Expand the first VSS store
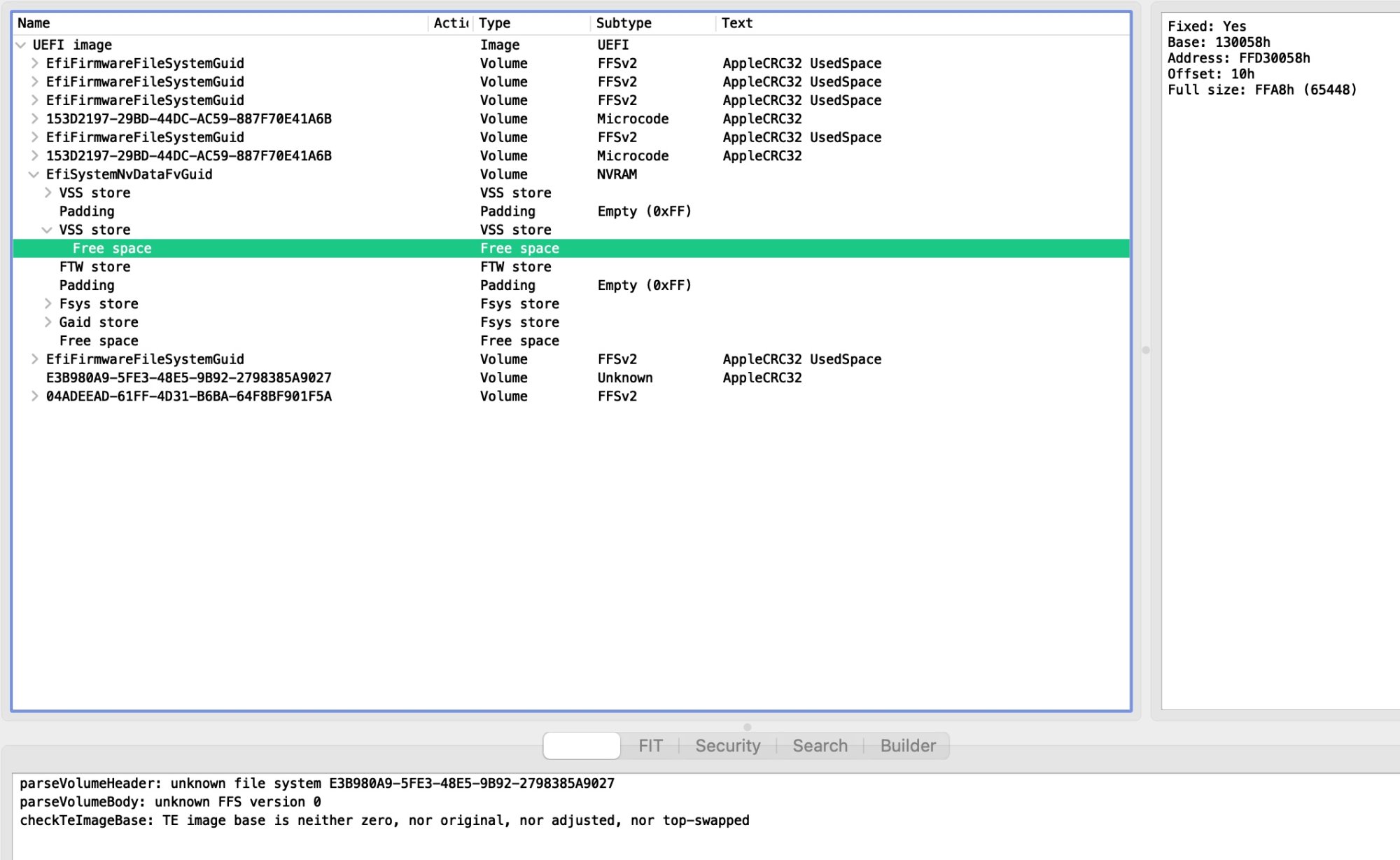The height and width of the screenshot is (860, 1400). (x=48, y=193)
